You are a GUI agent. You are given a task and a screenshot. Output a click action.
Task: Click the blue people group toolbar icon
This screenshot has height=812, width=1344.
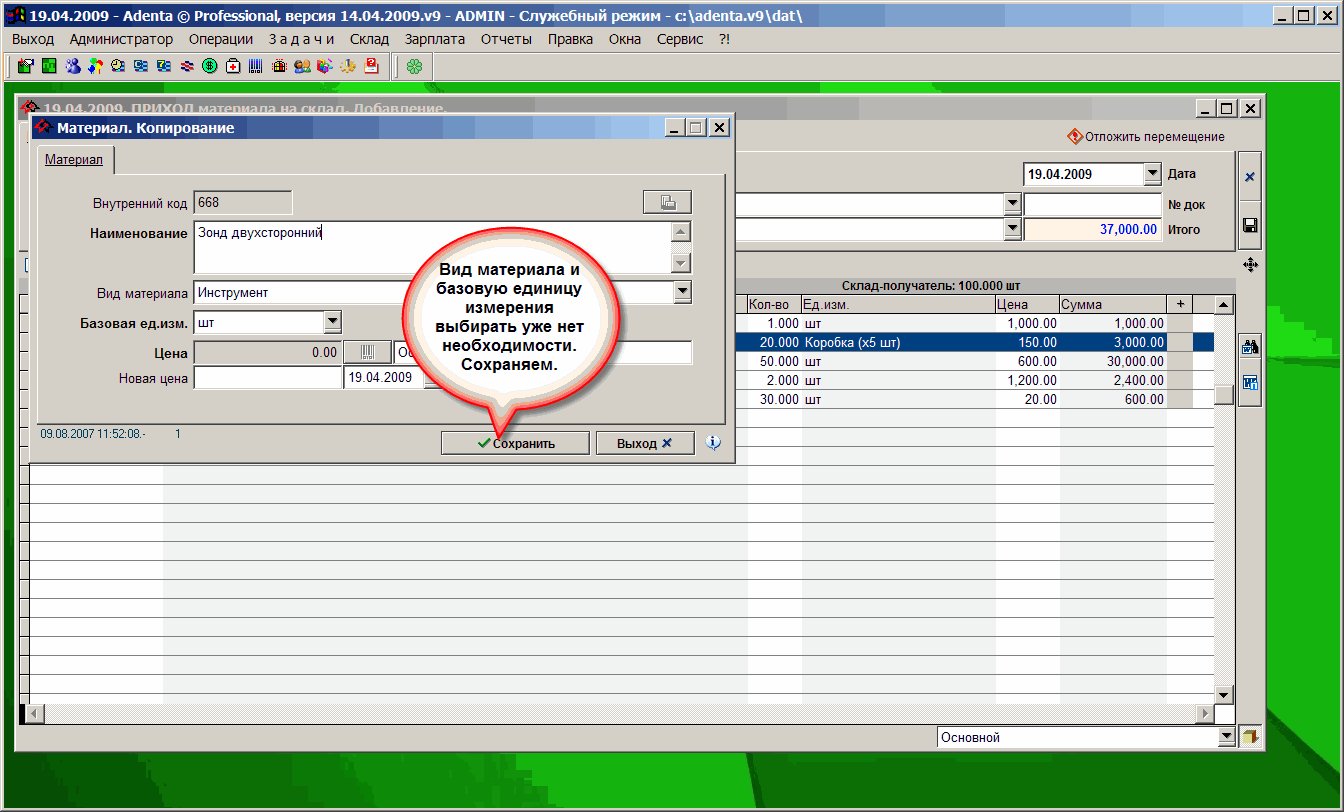(73, 67)
